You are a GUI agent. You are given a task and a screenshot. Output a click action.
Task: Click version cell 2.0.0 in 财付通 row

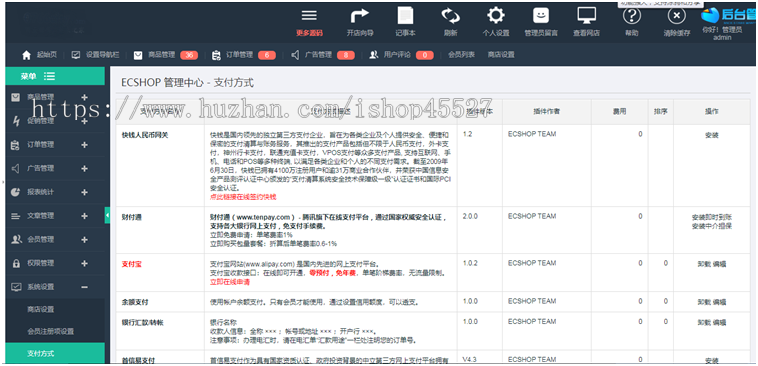[470, 217]
